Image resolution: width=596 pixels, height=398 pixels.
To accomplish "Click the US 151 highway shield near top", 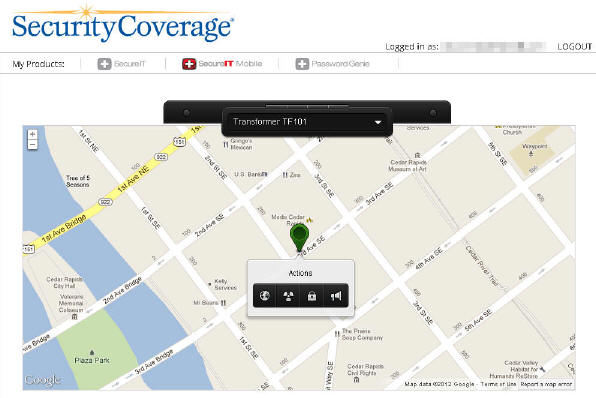I will pos(179,142).
